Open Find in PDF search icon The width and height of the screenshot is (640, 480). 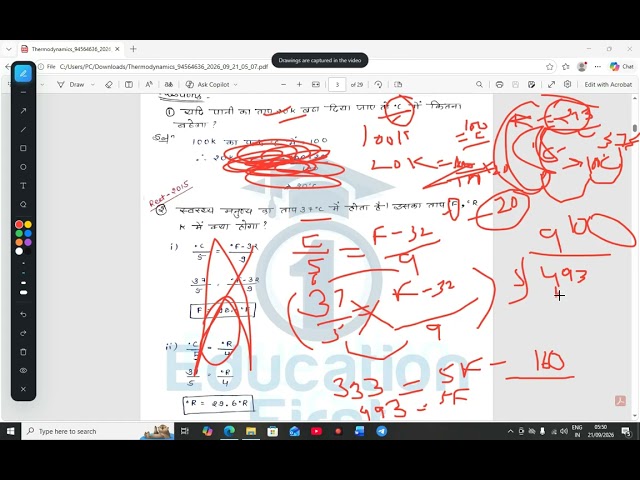(479, 84)
